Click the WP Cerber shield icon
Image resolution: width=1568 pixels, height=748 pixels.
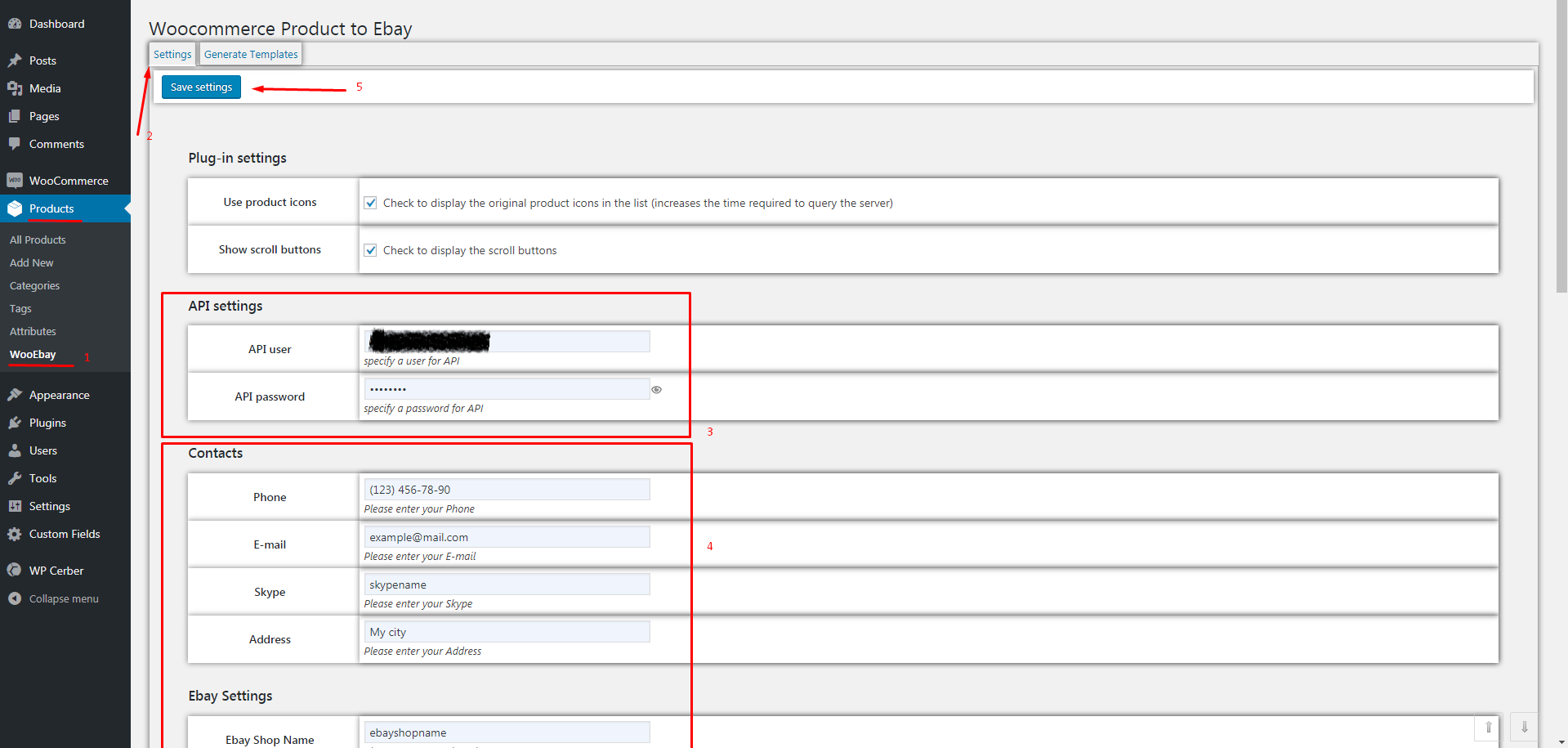click(15, 571)
